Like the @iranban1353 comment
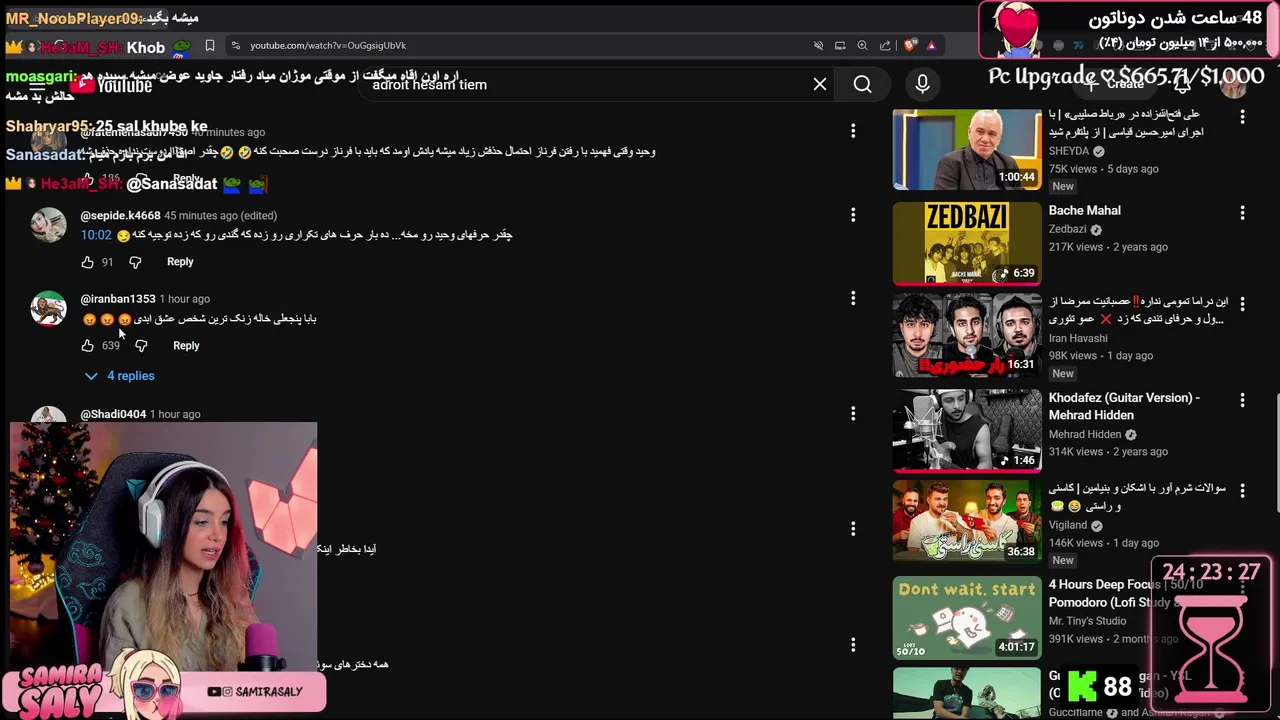 click(87, 345)
